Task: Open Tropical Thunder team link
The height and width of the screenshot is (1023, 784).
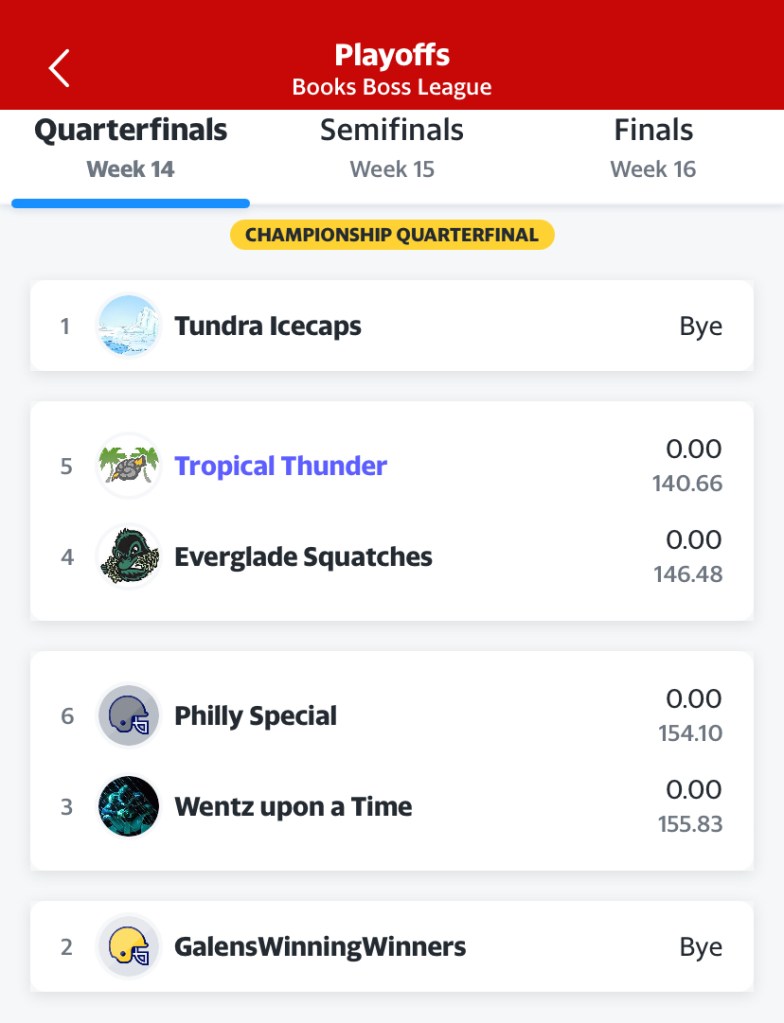Action: coord(281,466)
